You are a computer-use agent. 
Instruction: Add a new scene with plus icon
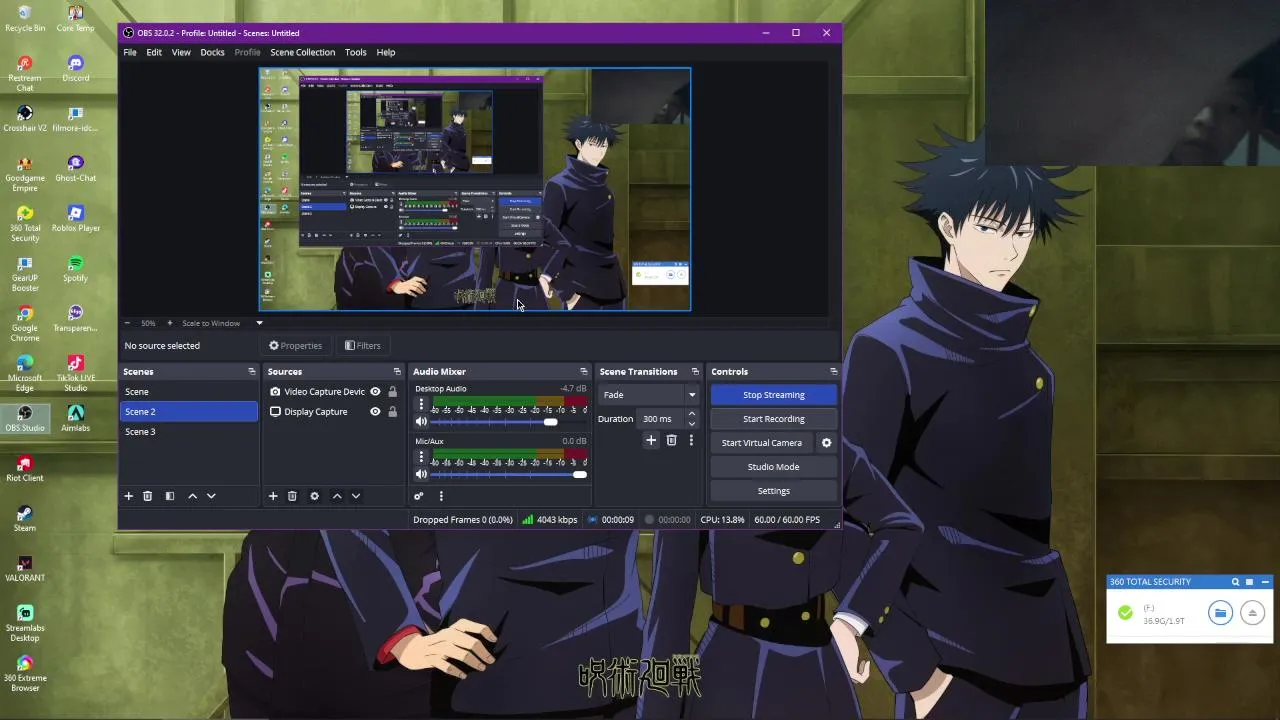coord(128,496)
